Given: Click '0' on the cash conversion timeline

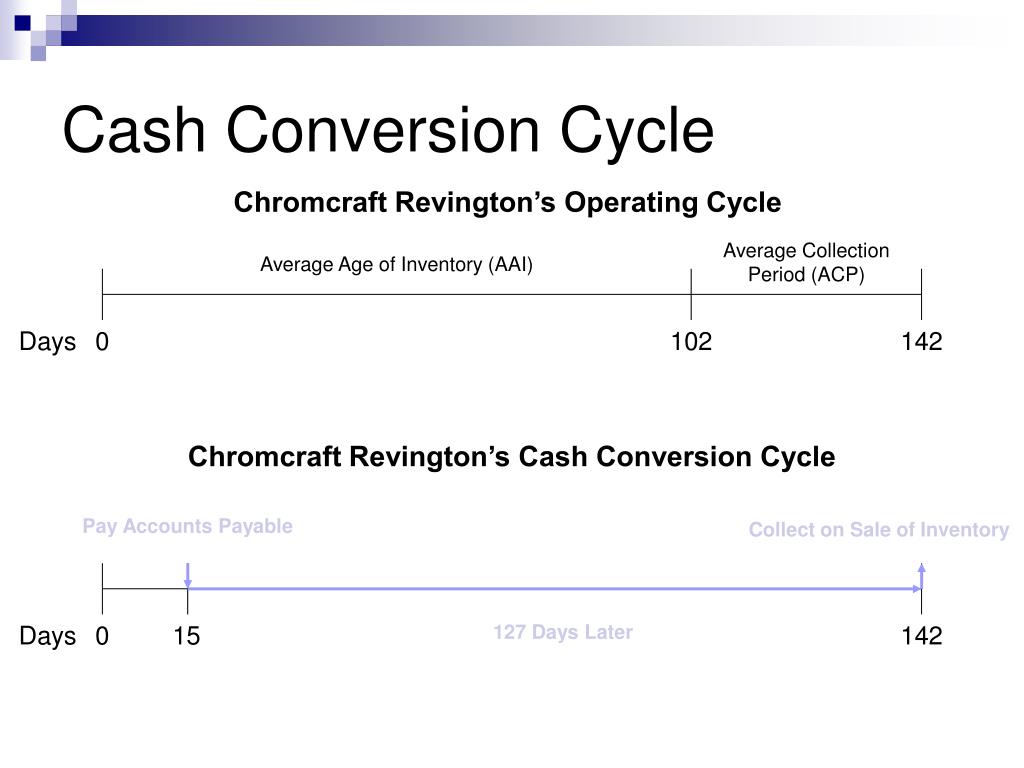Looking at the screenshot, I should click(x=102, y=636).
